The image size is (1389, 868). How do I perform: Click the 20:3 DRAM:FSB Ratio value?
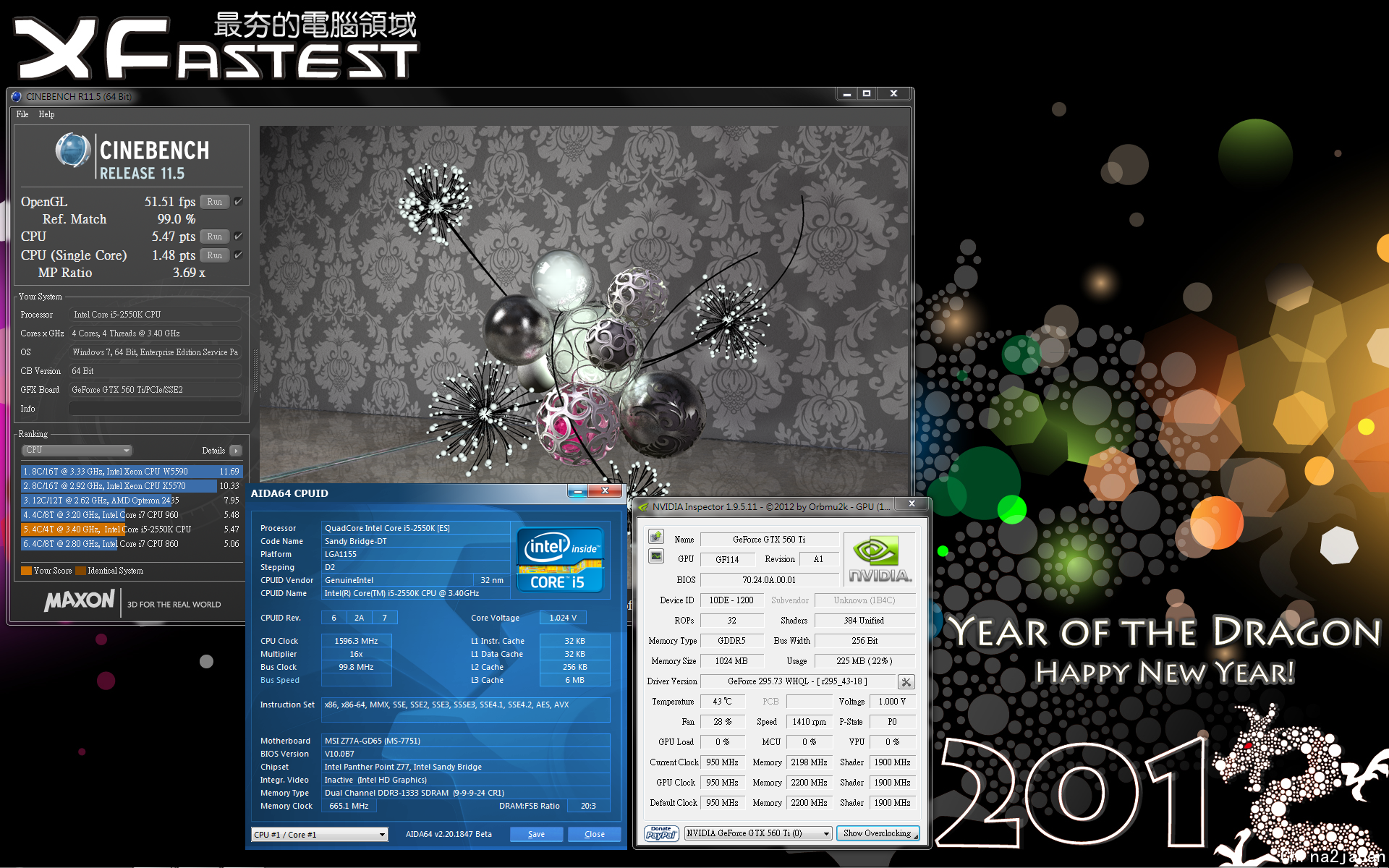(588, 806)
